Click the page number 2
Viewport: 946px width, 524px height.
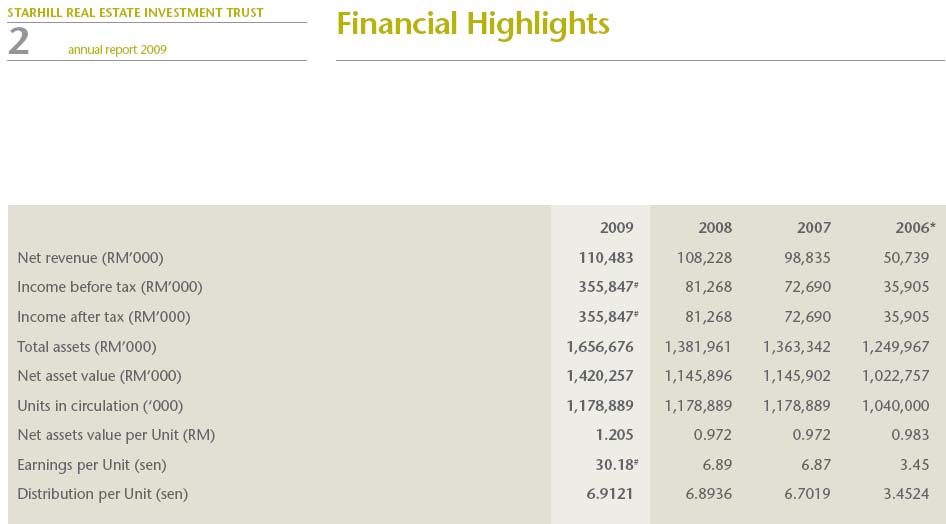click(19, 43)
